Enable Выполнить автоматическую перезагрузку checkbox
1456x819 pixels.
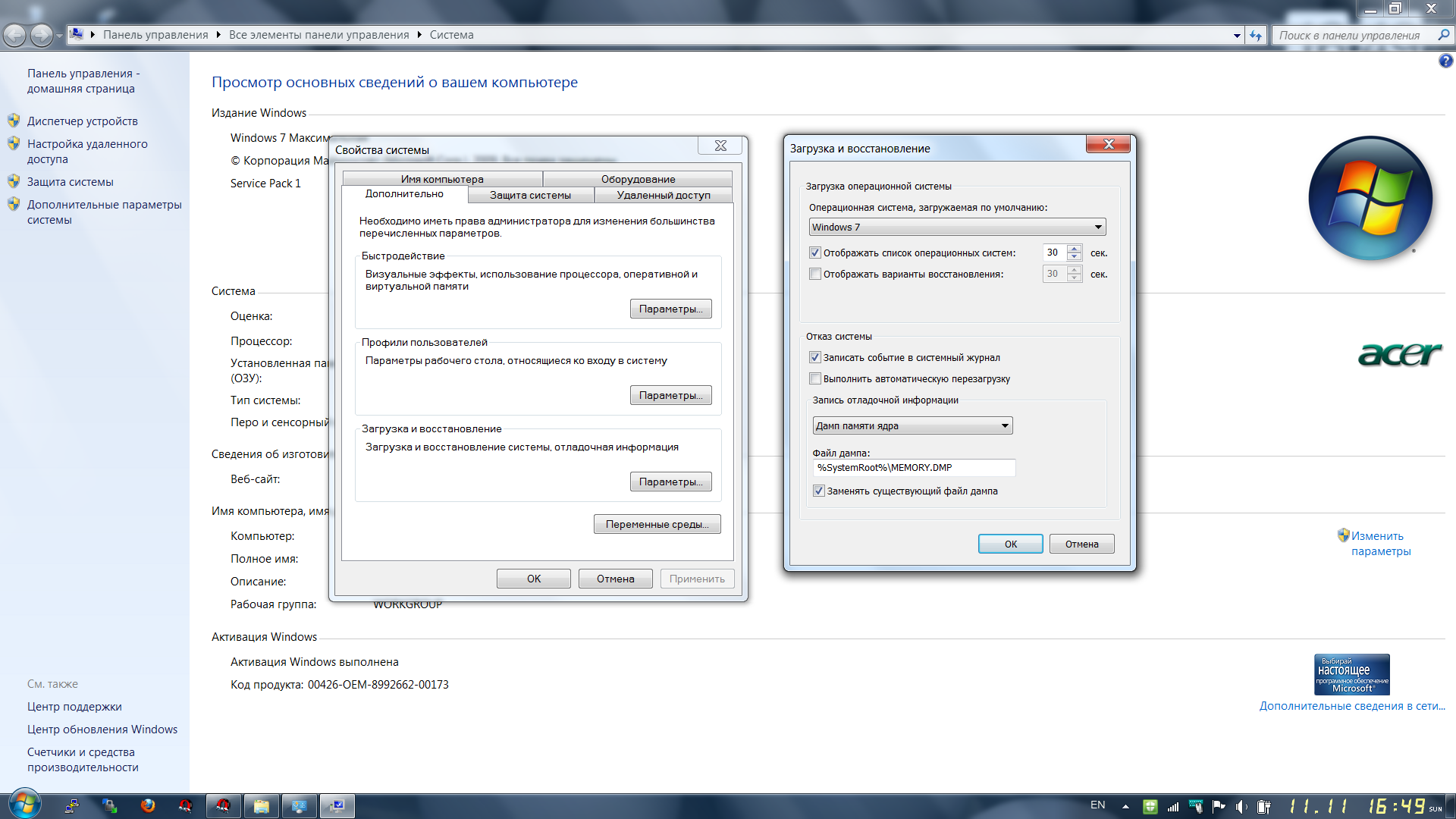[x=815, y=378]
